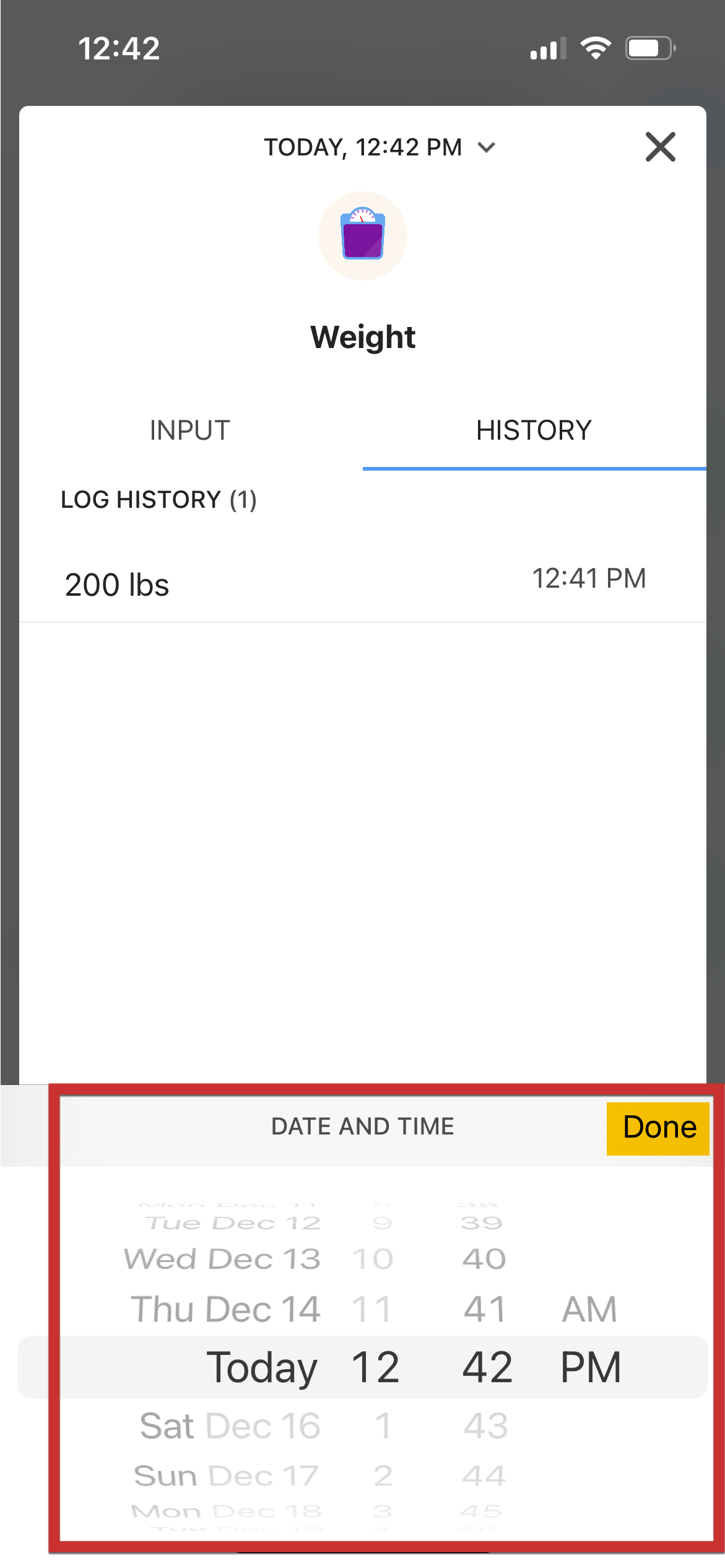This screenshot has width=725, height=1568.
Task: Open the TODAY, 12:42 PM date selector
Action: pyautogui.click(x=363, y=147)
